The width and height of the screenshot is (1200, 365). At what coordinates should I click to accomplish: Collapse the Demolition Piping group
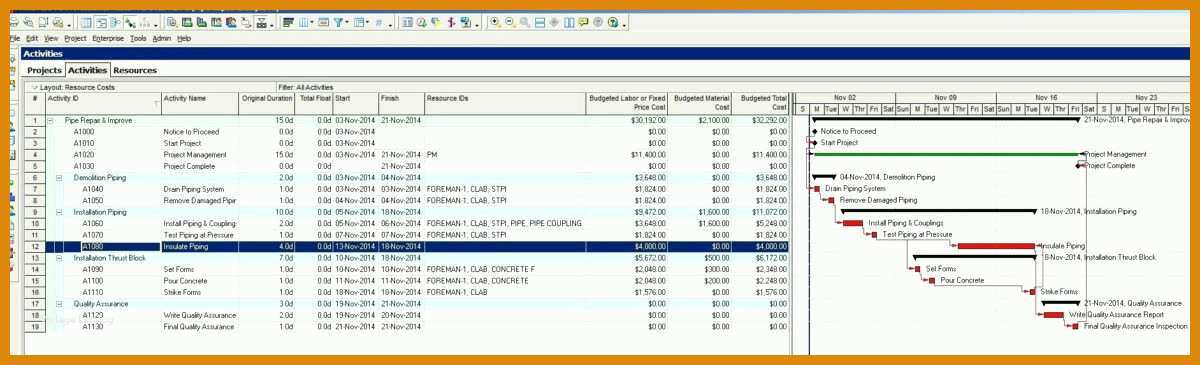click(58, 177)
